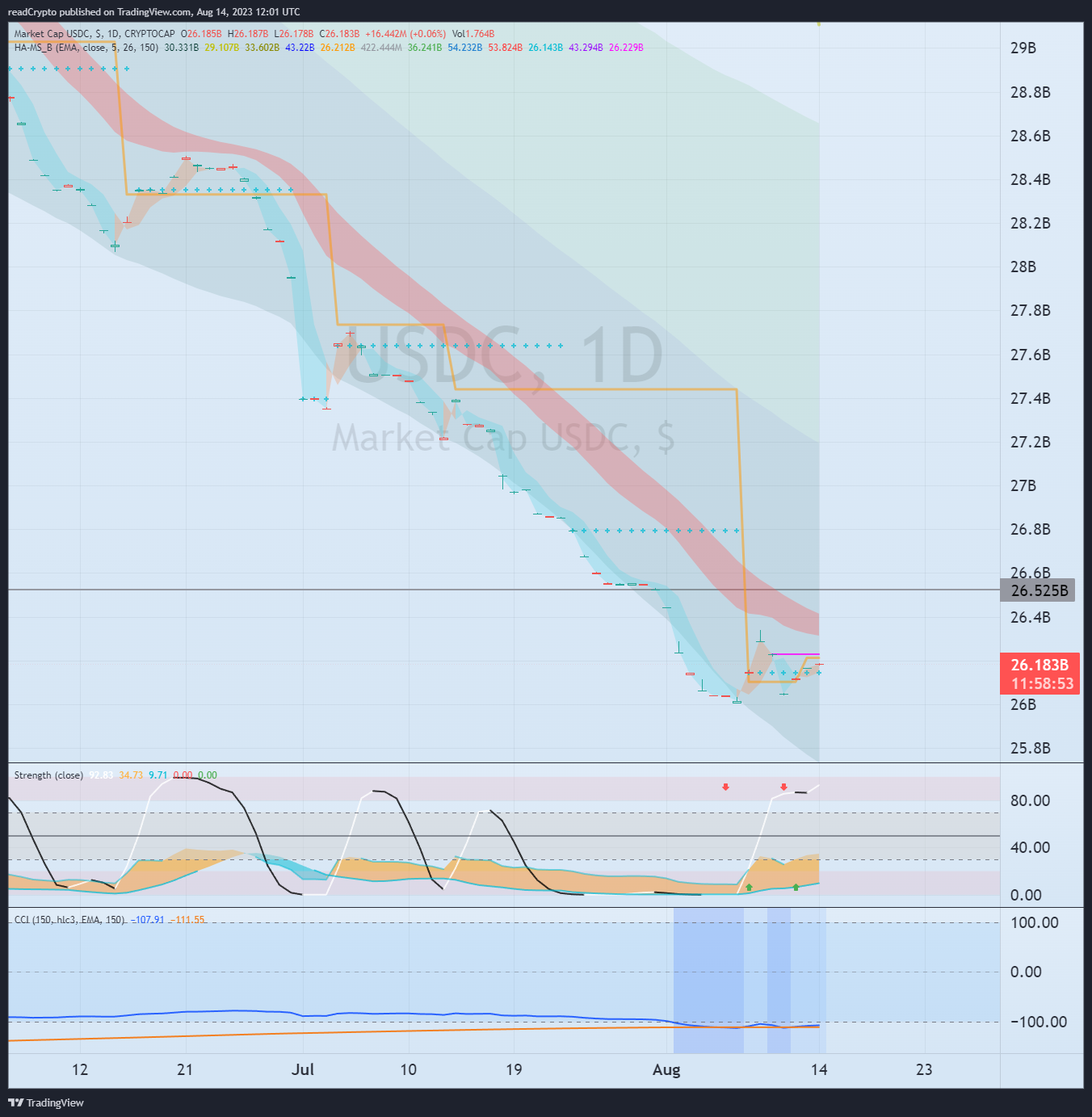Click the change value +16.442M (+0.06%)
This screenshot has height=1117, width=1092.
[405, 34]
